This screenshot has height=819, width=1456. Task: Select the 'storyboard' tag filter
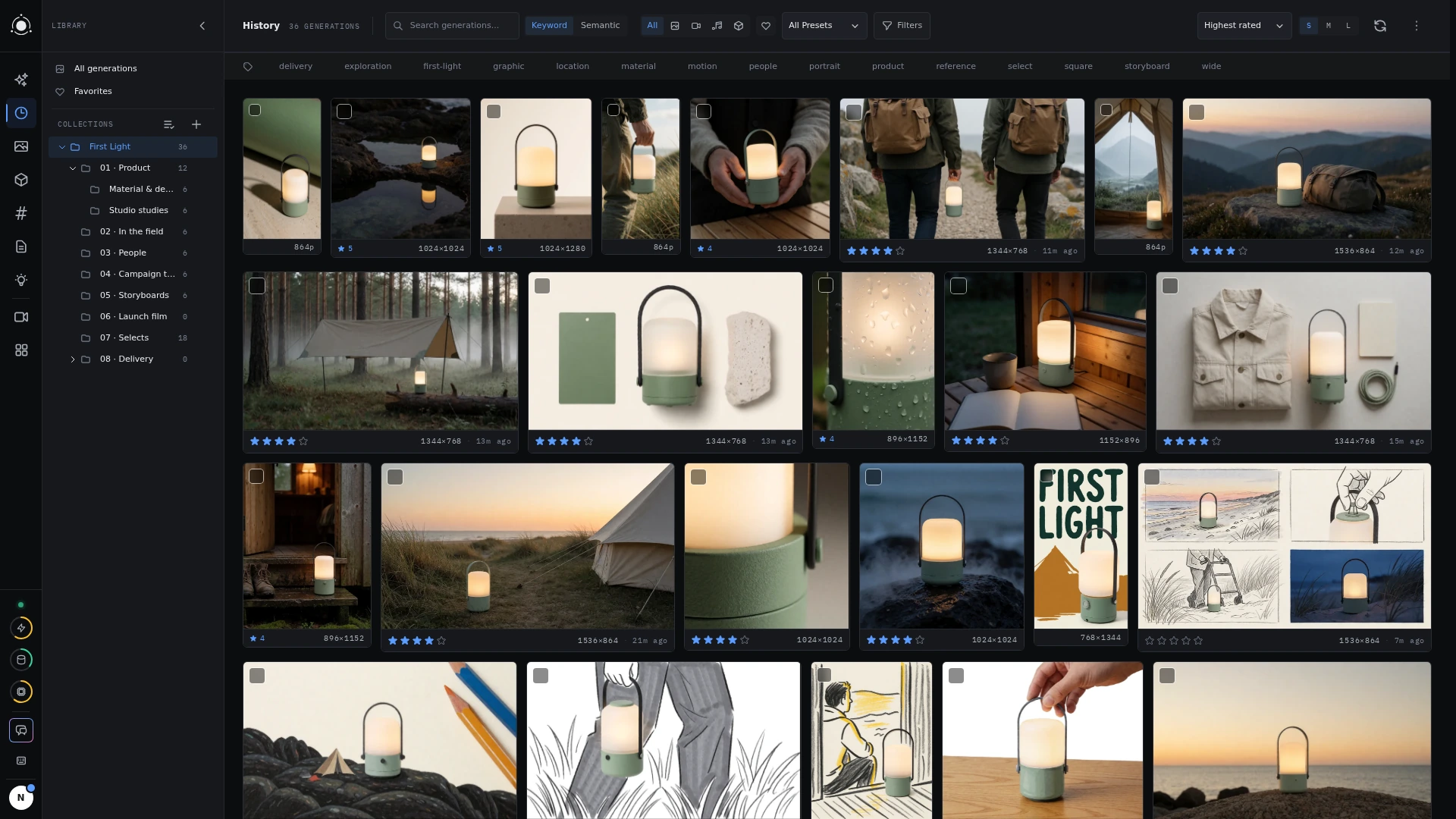click(x=1147, y=67)
